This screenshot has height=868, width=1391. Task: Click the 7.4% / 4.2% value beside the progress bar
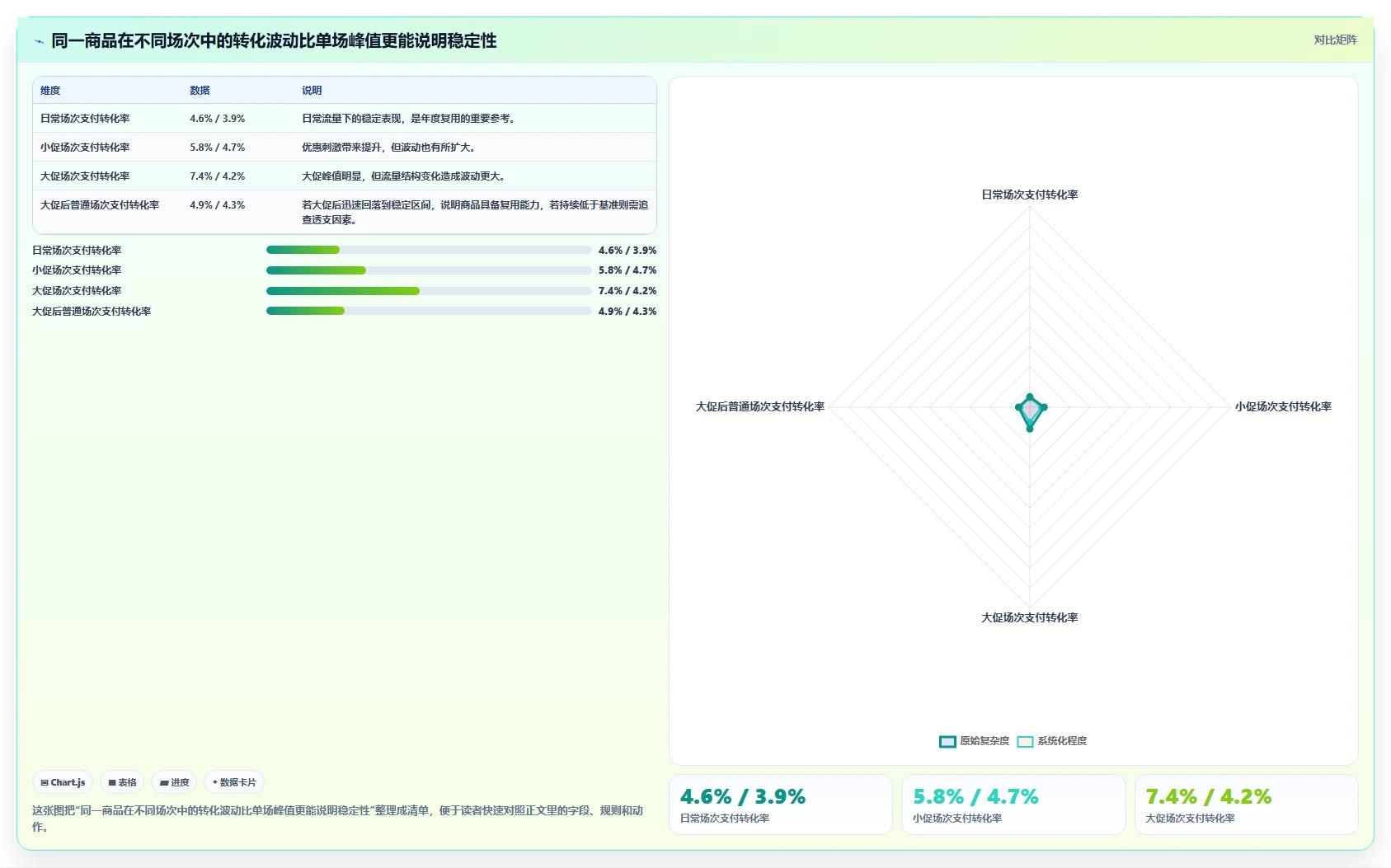click(627, 291)
